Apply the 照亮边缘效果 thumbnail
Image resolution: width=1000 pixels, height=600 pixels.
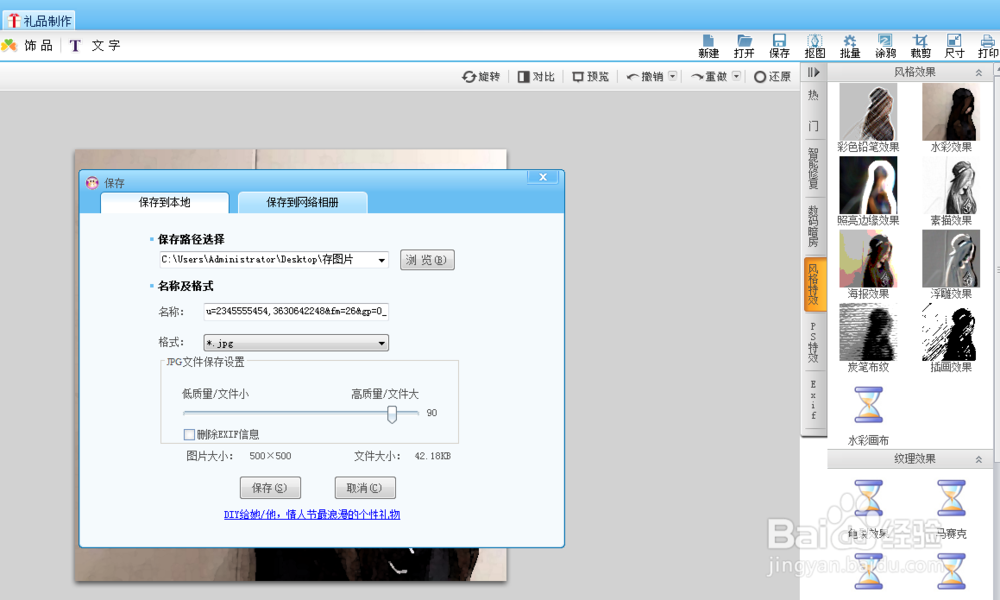pos(868,186)
